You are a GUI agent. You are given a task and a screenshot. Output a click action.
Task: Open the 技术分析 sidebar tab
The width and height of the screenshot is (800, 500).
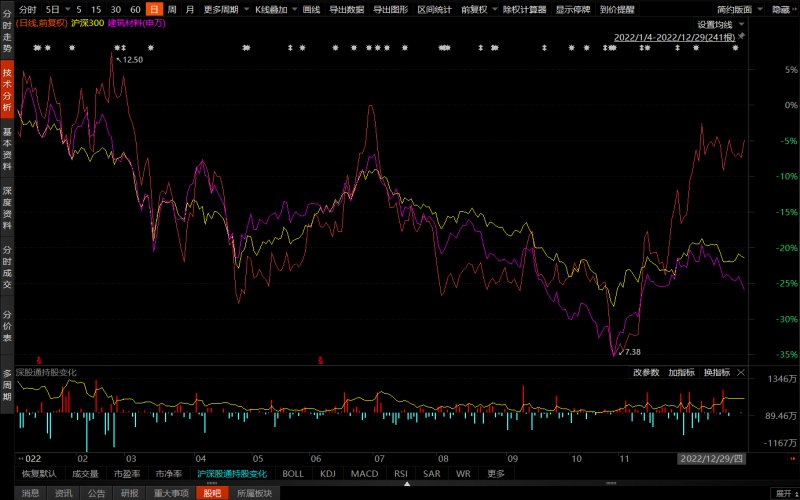[x=7, y=89]
